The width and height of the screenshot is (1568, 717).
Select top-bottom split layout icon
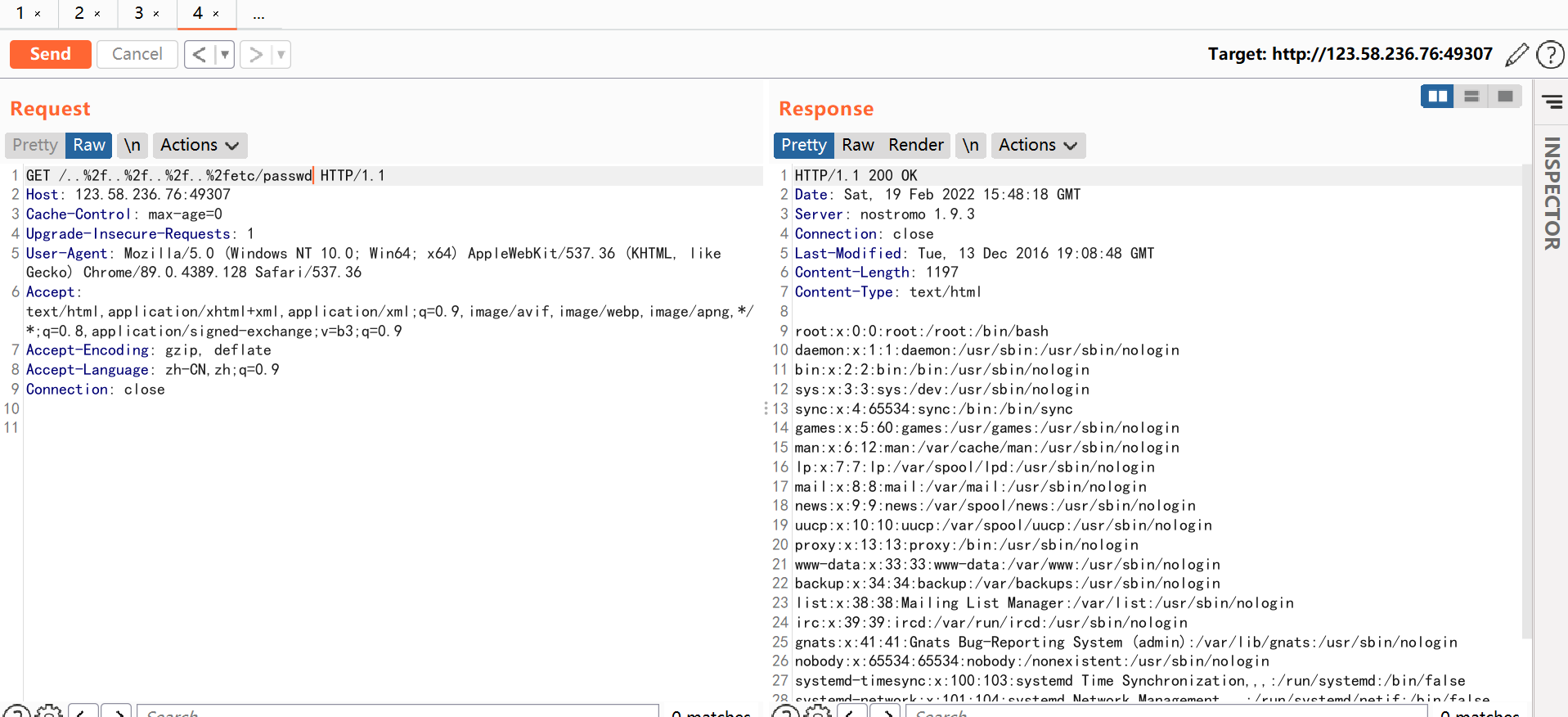(1471, 97)
